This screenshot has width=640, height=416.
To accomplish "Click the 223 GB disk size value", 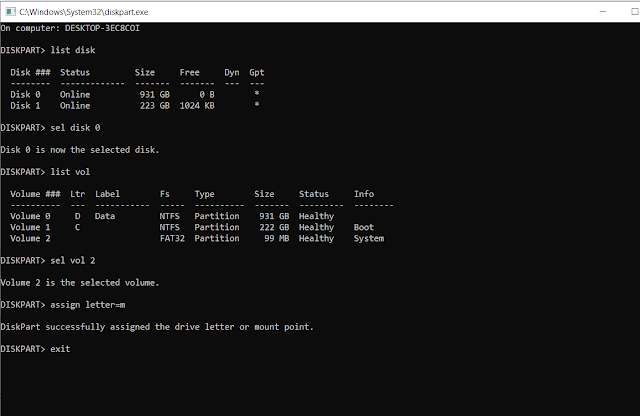I will pos(155,105).
